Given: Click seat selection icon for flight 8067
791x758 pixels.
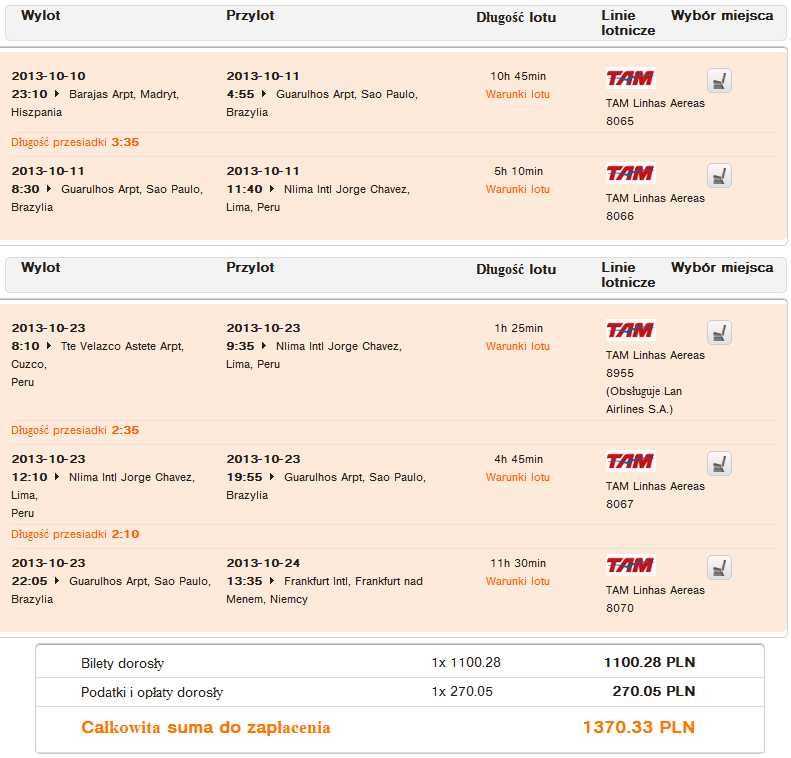Looking at the screenshot, I should 719,463.
